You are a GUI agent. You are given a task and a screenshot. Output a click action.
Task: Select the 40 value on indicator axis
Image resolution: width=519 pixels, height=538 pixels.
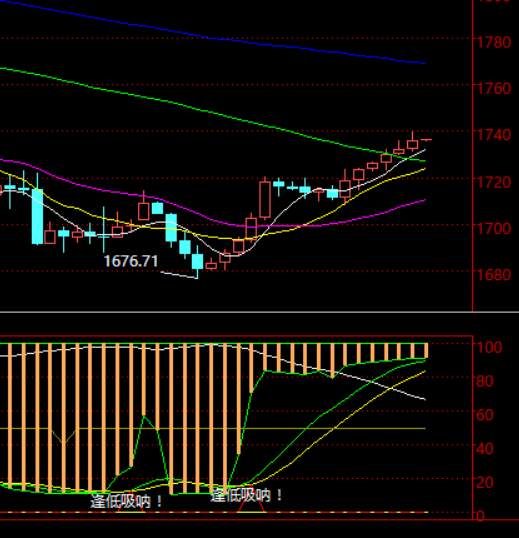[x=485, y=448]
